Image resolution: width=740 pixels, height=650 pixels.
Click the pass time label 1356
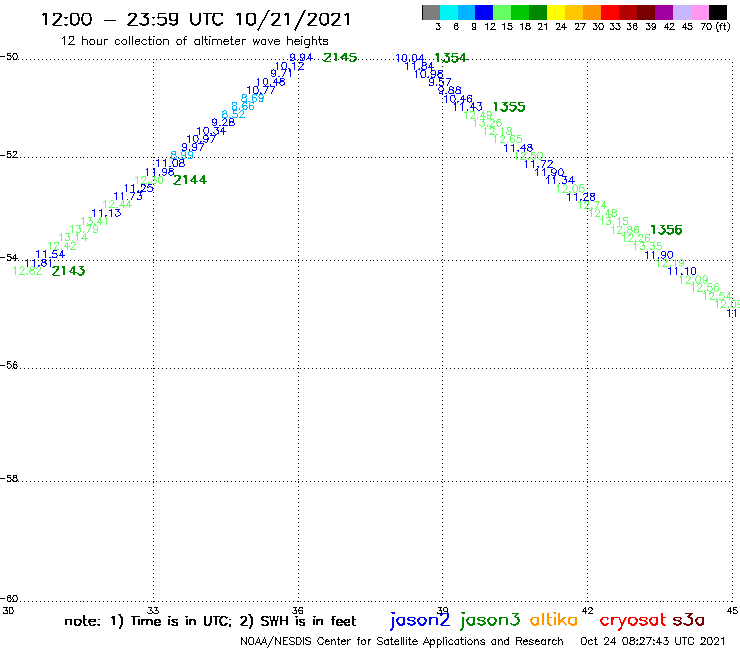[x=666, y=230]
